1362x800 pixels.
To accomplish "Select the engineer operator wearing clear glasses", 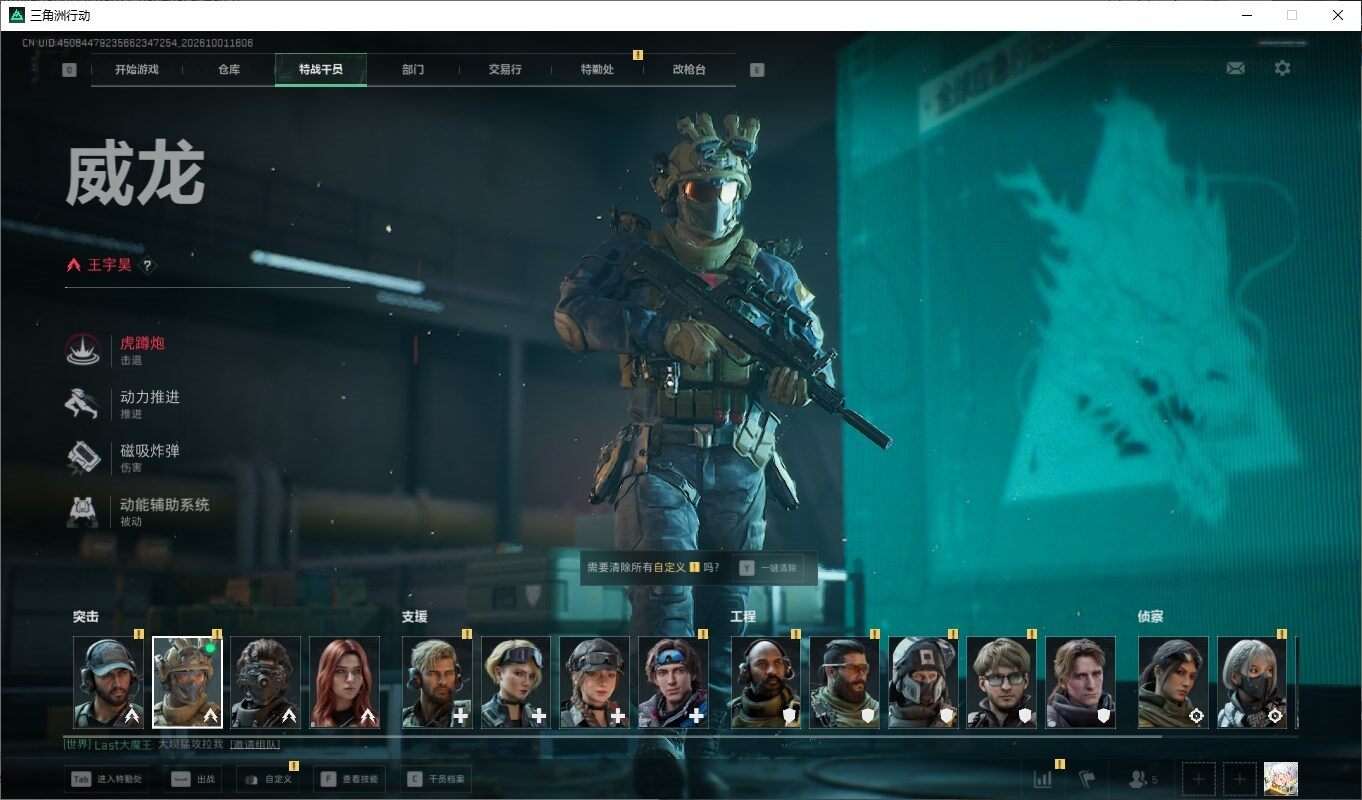I will coord(1002,682).
